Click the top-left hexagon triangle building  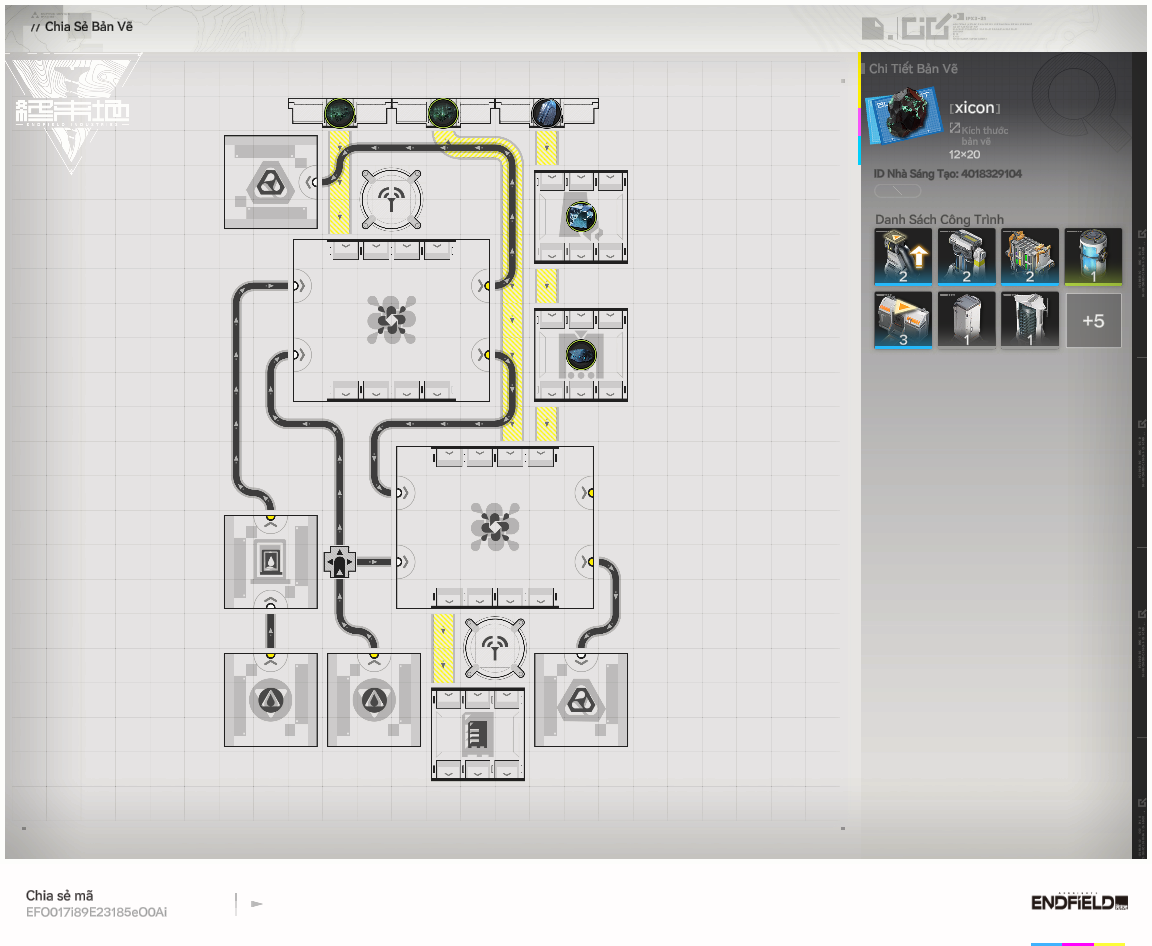pyautogui.click(x=269, y=182)
